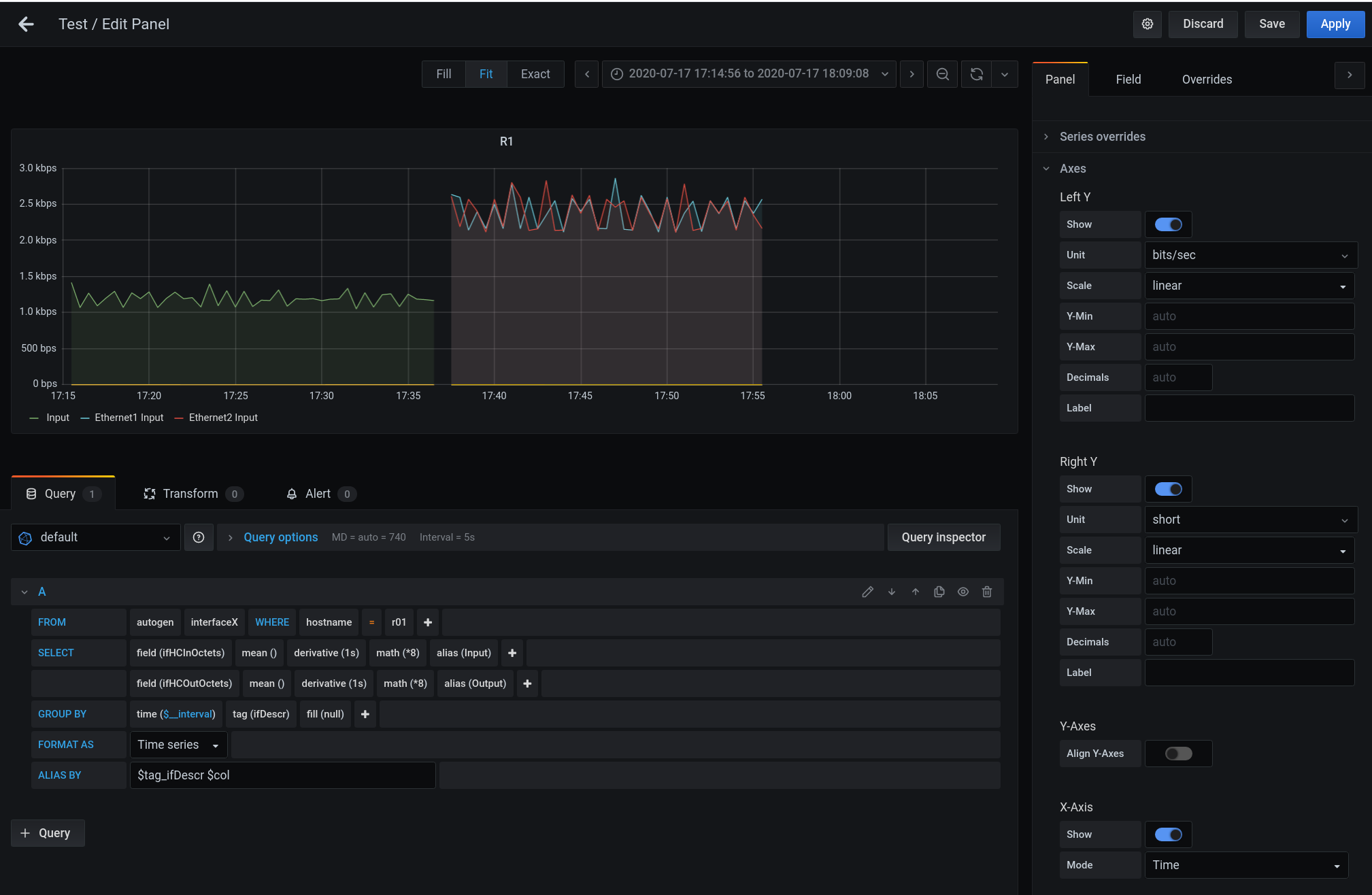The height and width of the screenshot is (895, 1372).
Task: Open the Query inspector
Action: coord(943,537)
